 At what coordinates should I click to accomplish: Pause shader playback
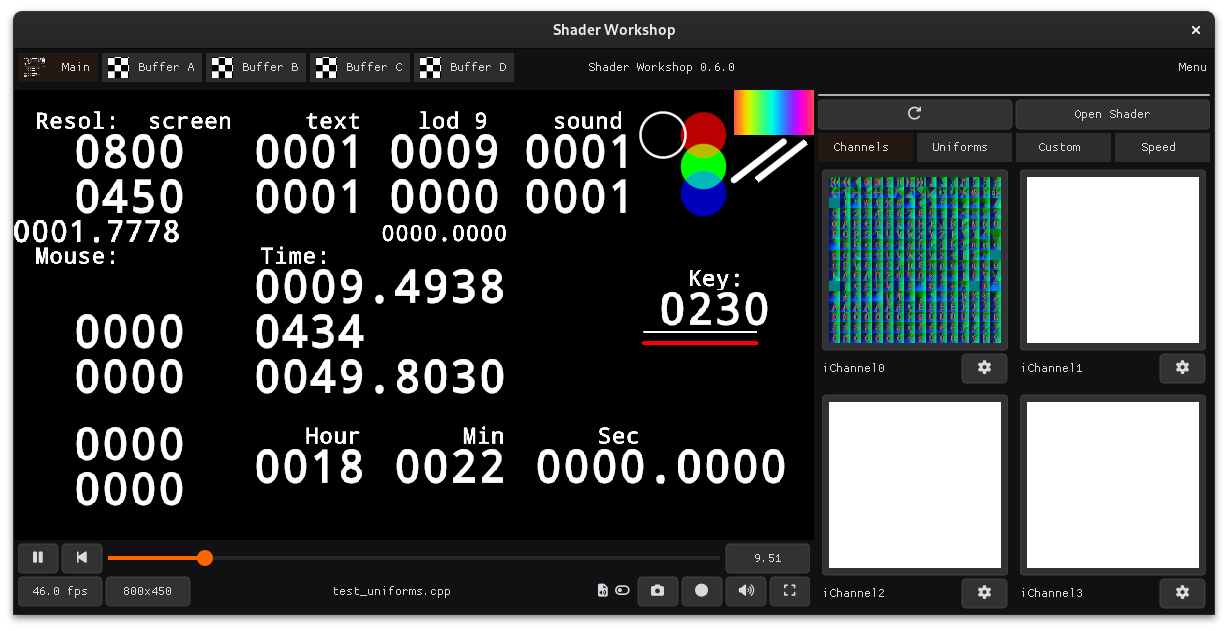point(38,558)
